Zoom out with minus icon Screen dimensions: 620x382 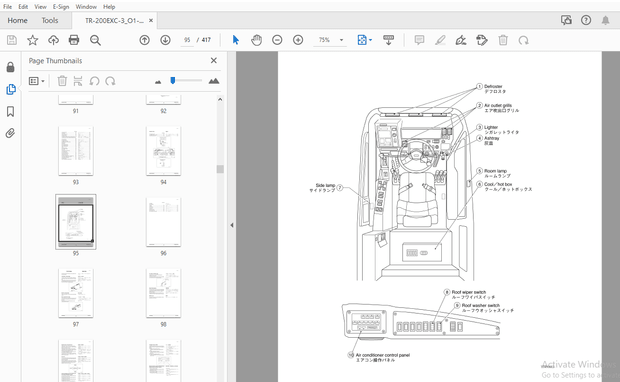pyautogui.click(x=277, y=40)
